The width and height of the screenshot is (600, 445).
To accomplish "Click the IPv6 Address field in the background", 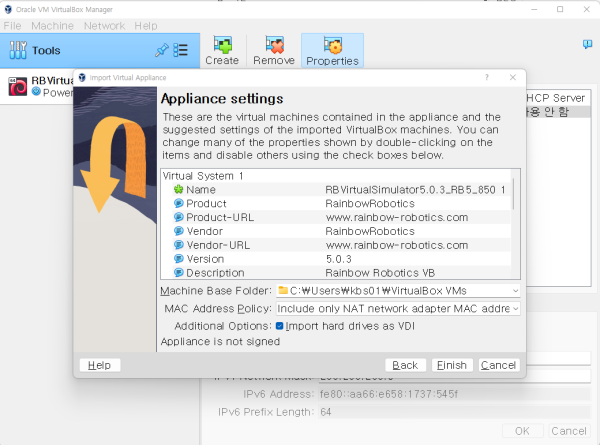I will [454, 394].
